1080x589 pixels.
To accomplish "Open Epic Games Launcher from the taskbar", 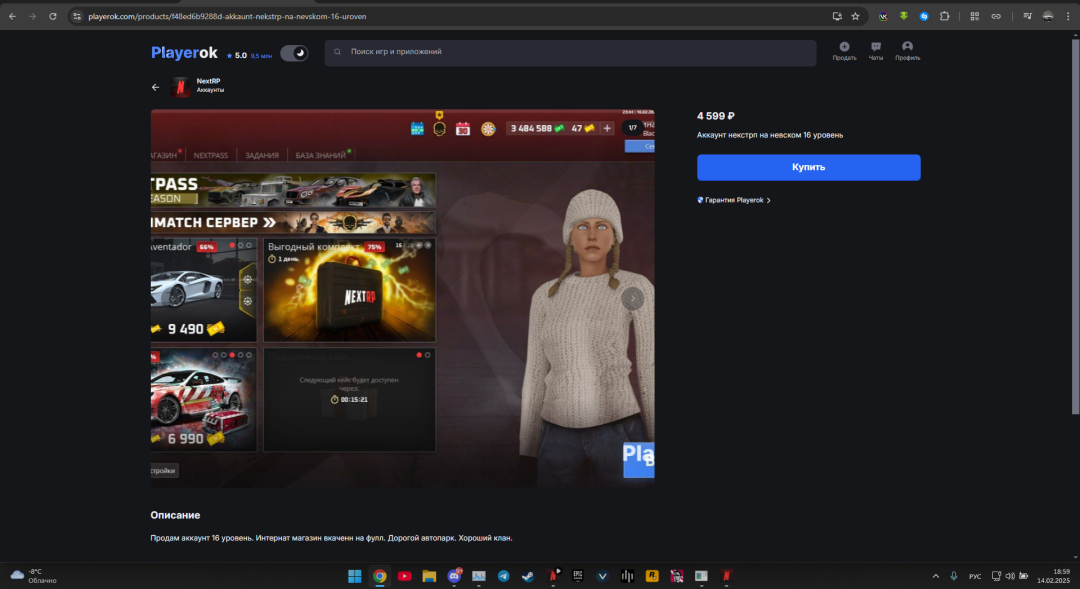I will [x=578, y=576].
